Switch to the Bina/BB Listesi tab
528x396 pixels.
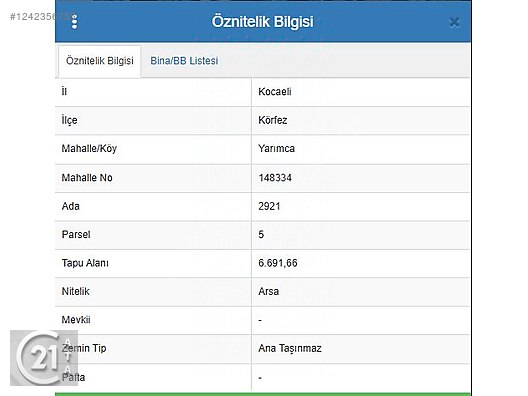tap(184, 61)
